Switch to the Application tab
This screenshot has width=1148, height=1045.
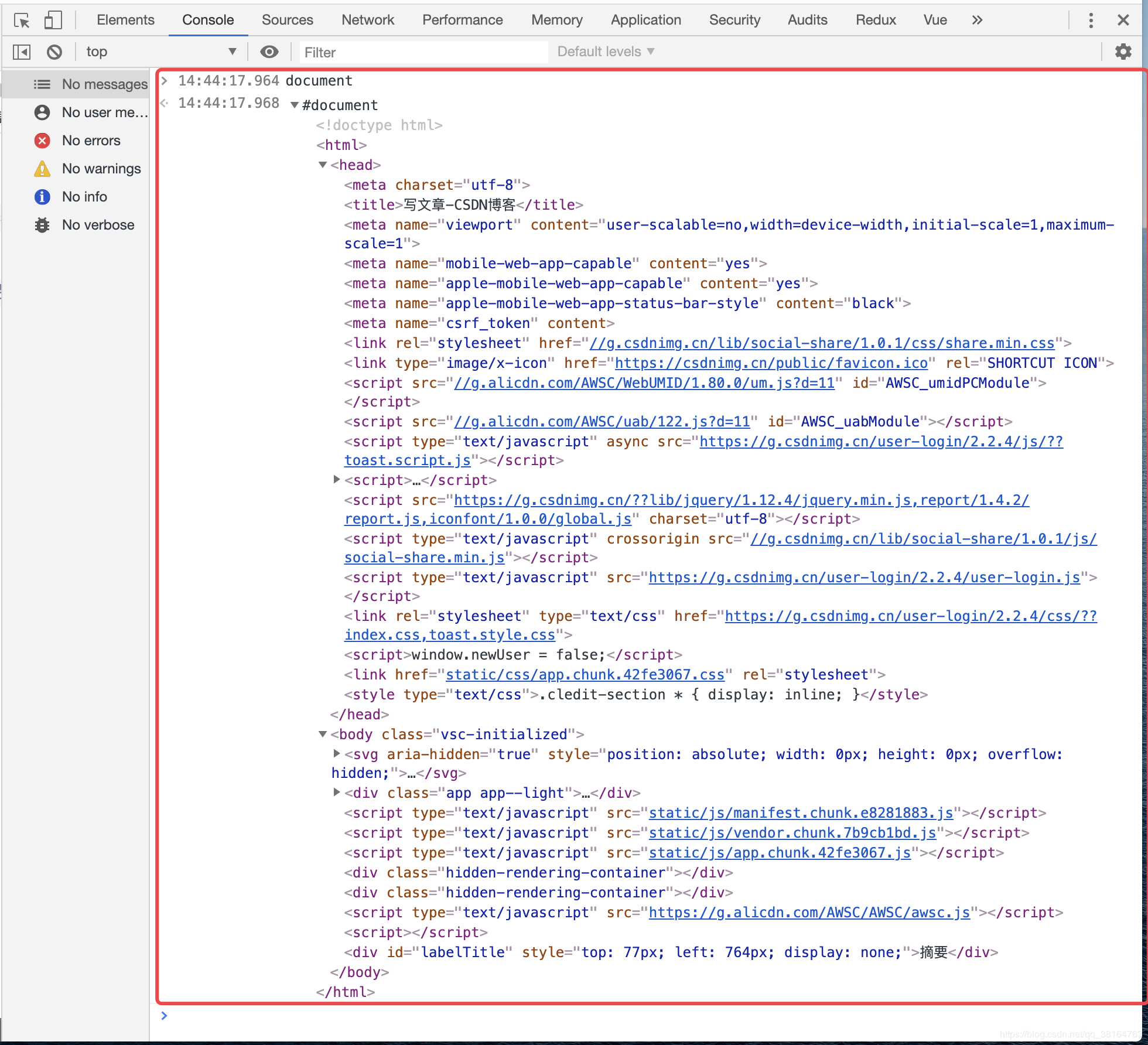tap(646, 21)
